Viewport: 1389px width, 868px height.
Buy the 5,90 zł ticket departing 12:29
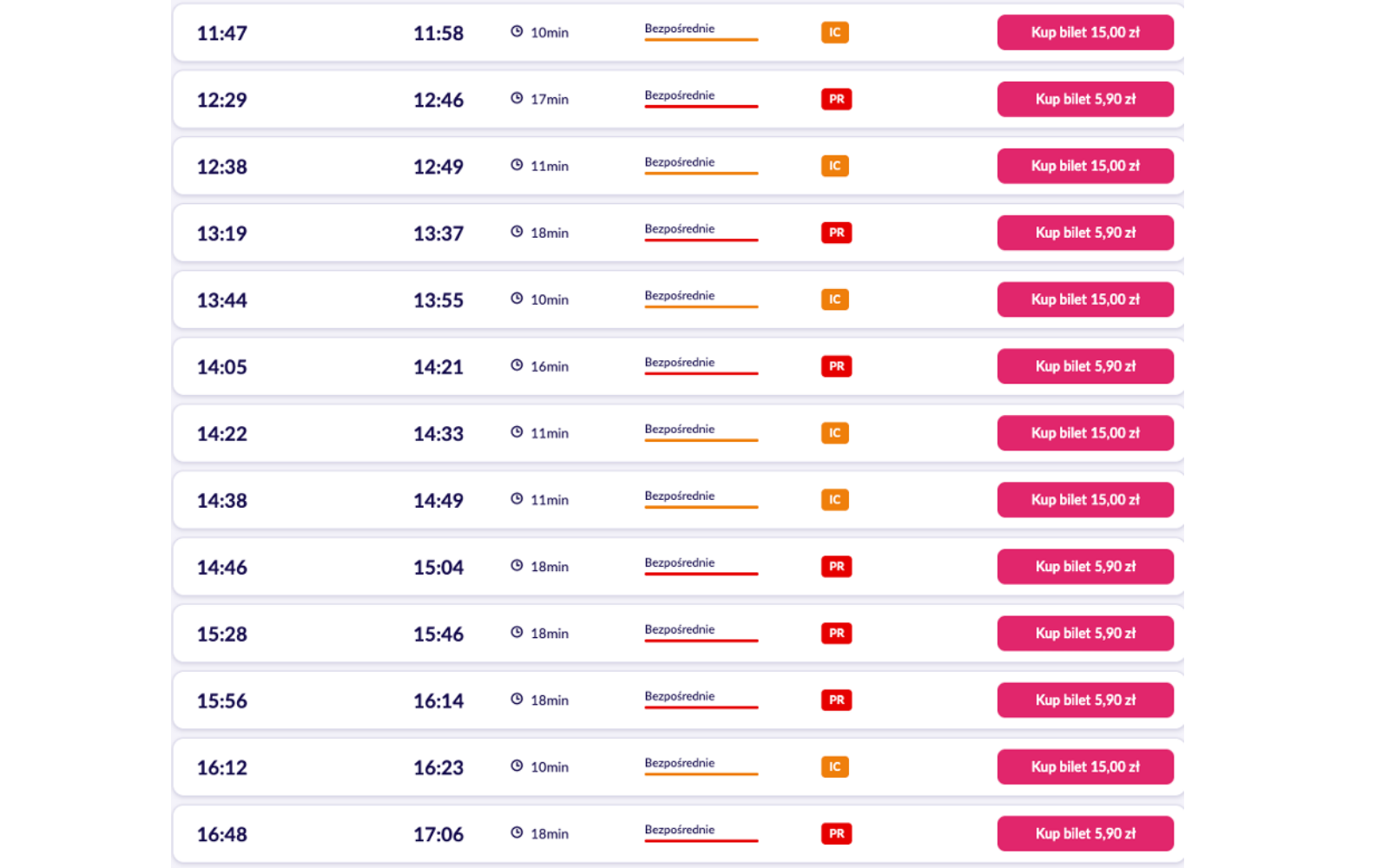tap(1085, 99)
